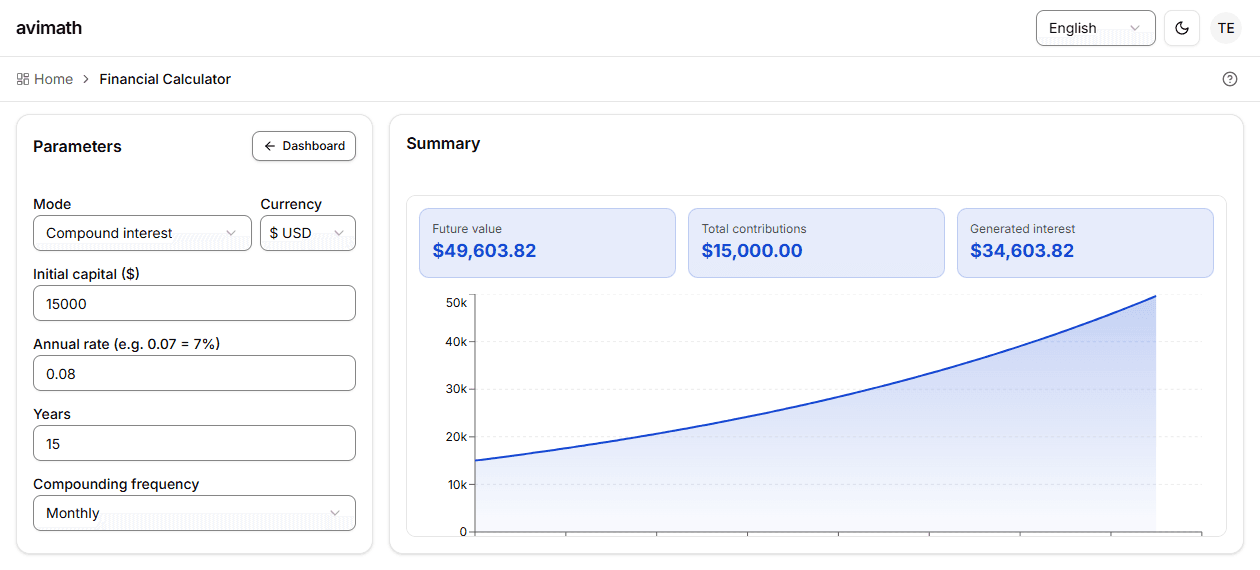
Task: Click the Future value card
Action: pos(547,243)
